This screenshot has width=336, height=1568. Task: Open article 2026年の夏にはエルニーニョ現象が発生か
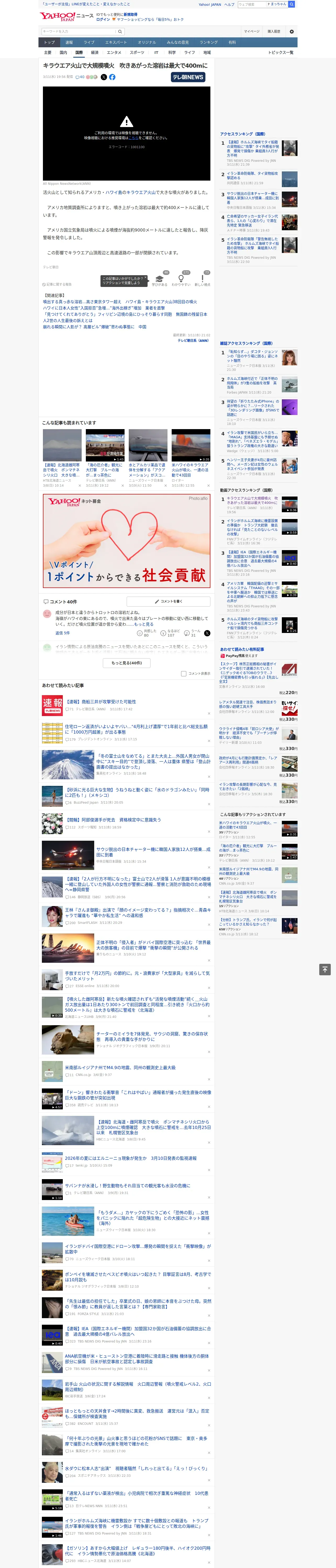pos(131,1158)
